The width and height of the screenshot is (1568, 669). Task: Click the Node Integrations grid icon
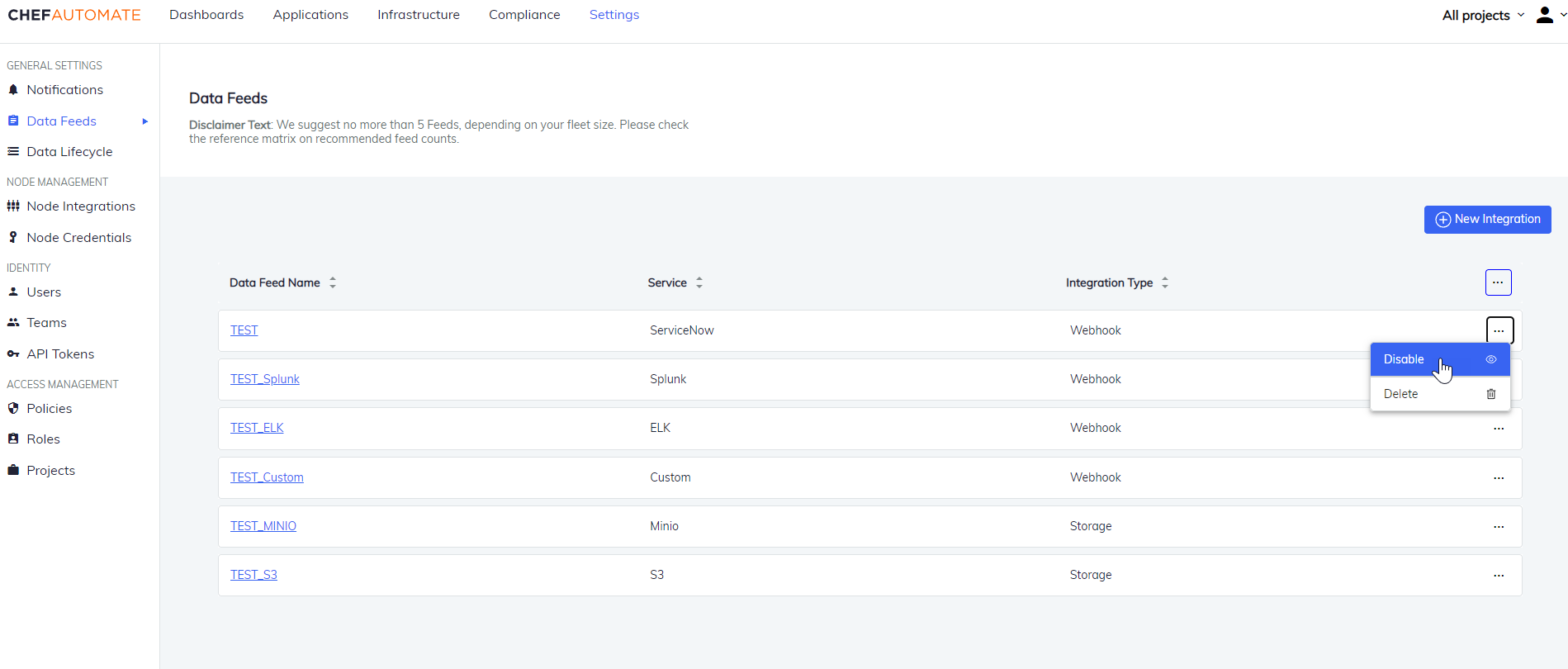(13, 206)
